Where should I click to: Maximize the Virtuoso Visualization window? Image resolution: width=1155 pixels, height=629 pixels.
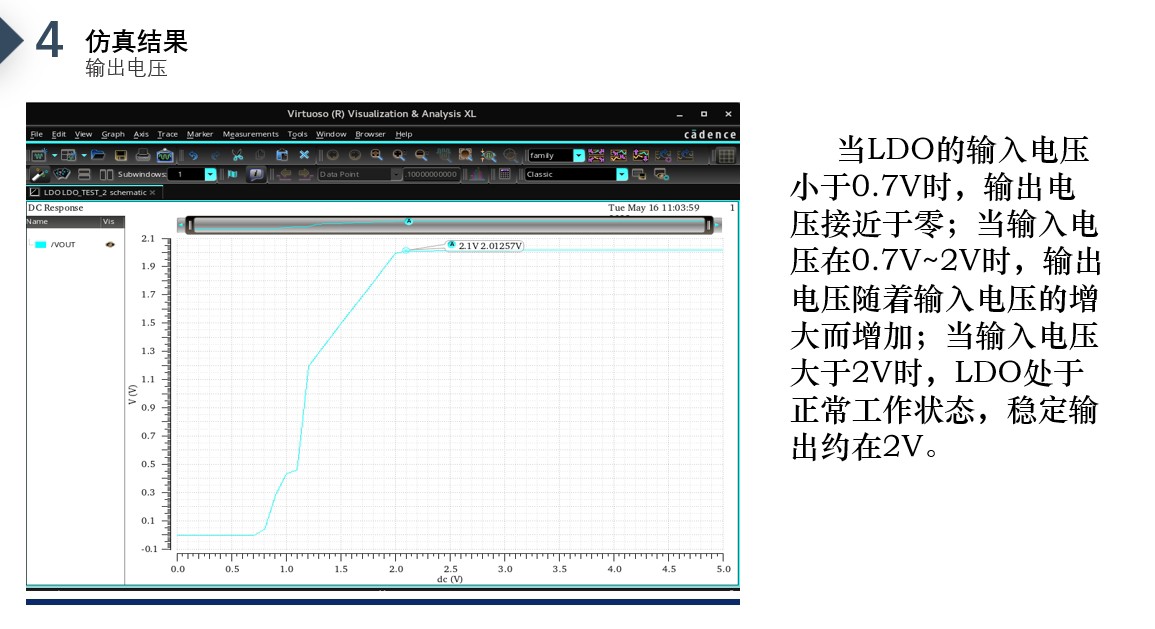[x=703, y=114]
